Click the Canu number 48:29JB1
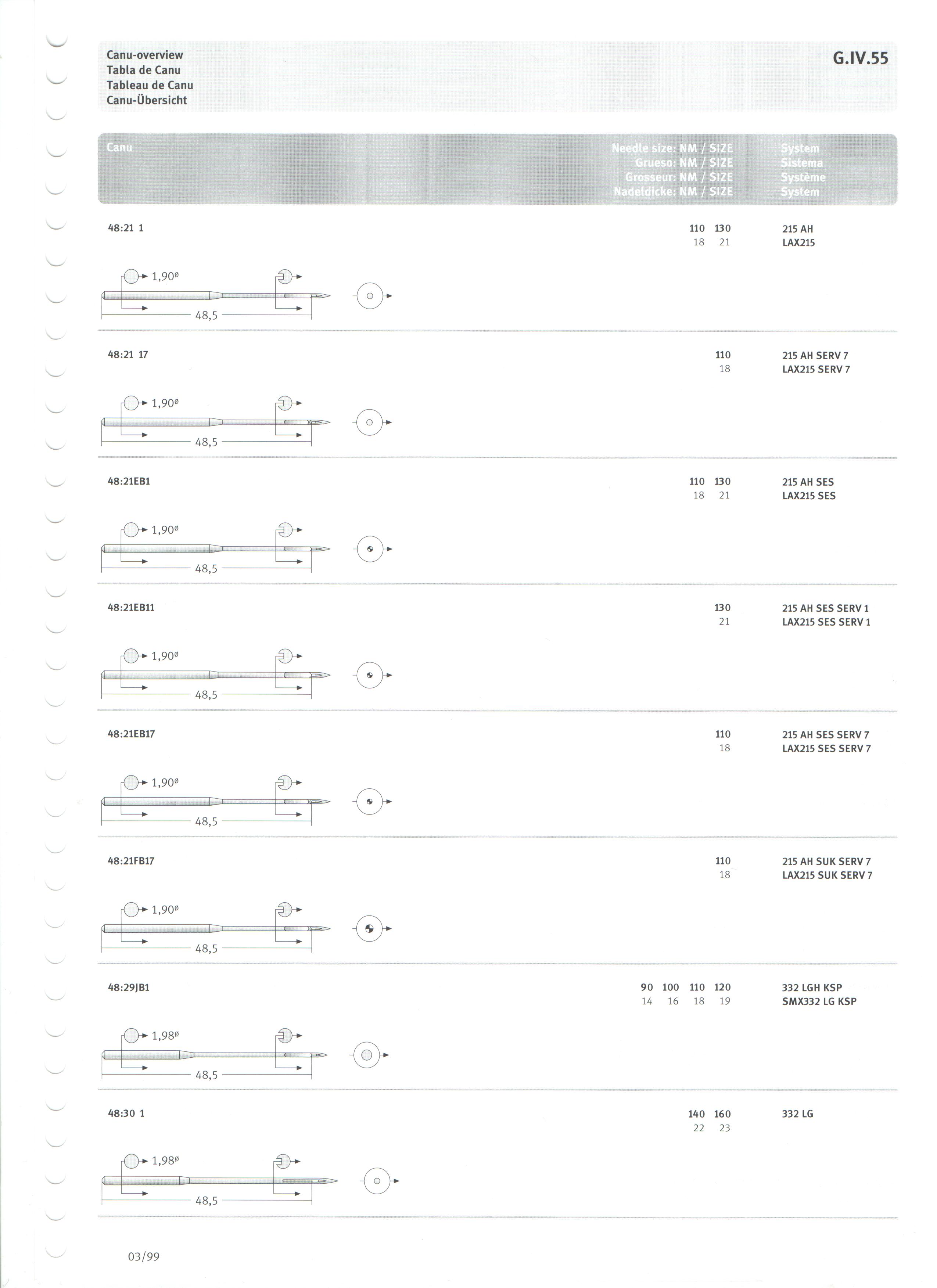 tap(128, 987)
